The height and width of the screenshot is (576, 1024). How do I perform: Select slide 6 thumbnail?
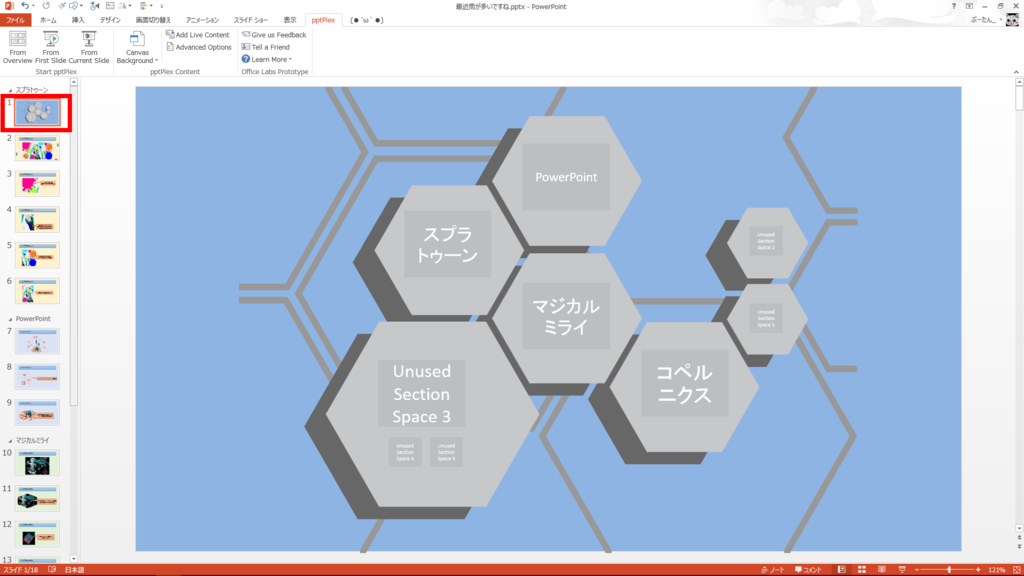pyautogui.click(x=37, y=291)
